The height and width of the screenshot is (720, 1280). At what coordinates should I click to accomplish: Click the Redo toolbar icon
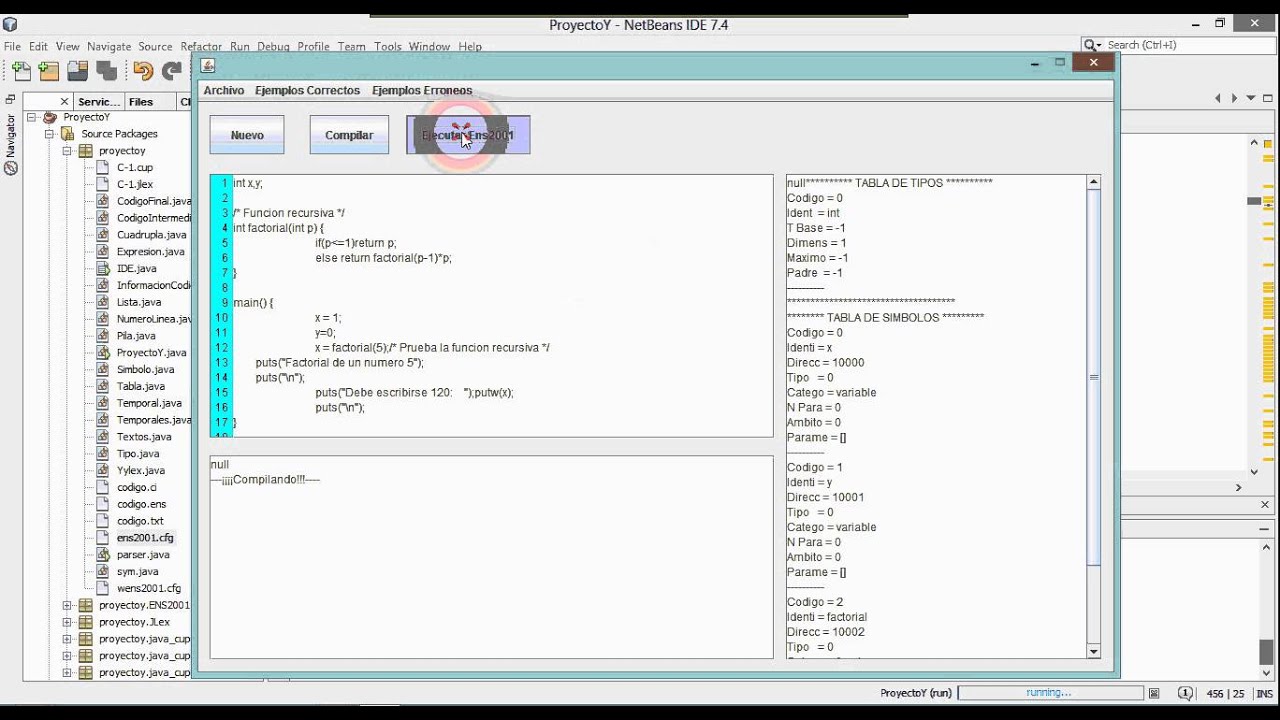click(172, 71)
